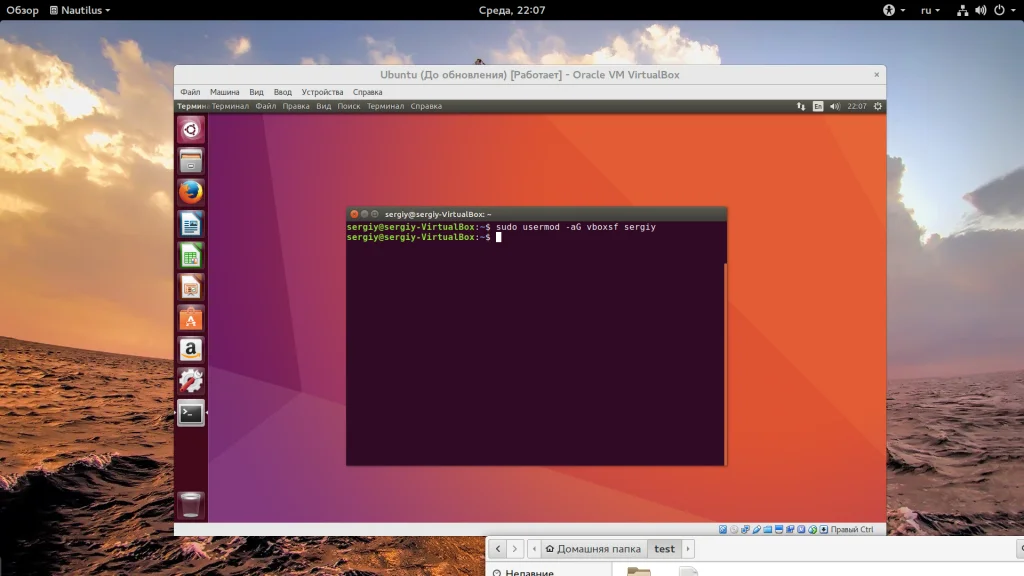This screenshot has height=576, width=1024.
Task: Open Ubuntu Software Center bag icon
Action: pyautogui.click(x=191, y=319)
